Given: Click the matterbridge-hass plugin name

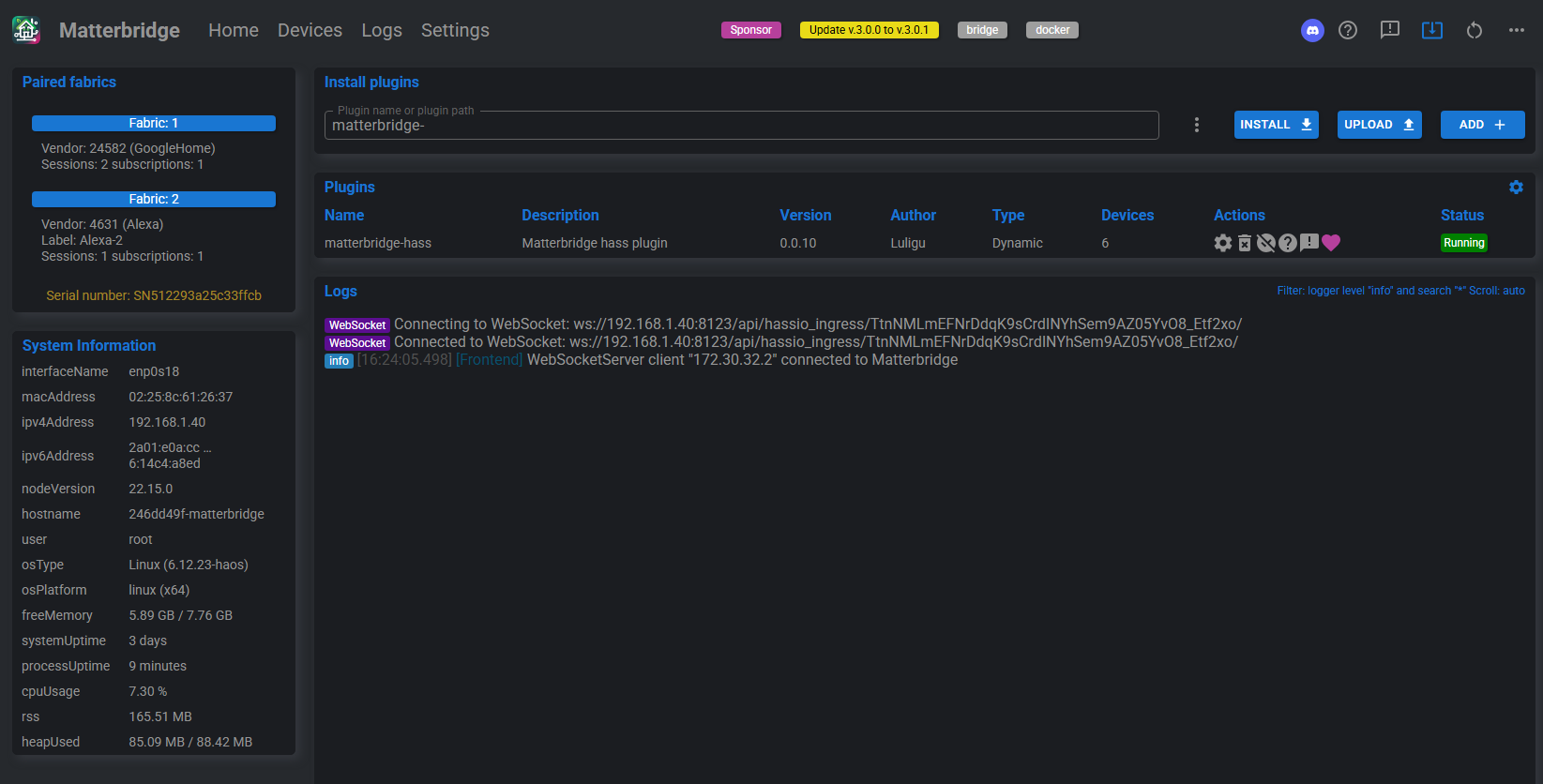Looking at the screenshot, I should pyautogui.click(x=378, y=243).
